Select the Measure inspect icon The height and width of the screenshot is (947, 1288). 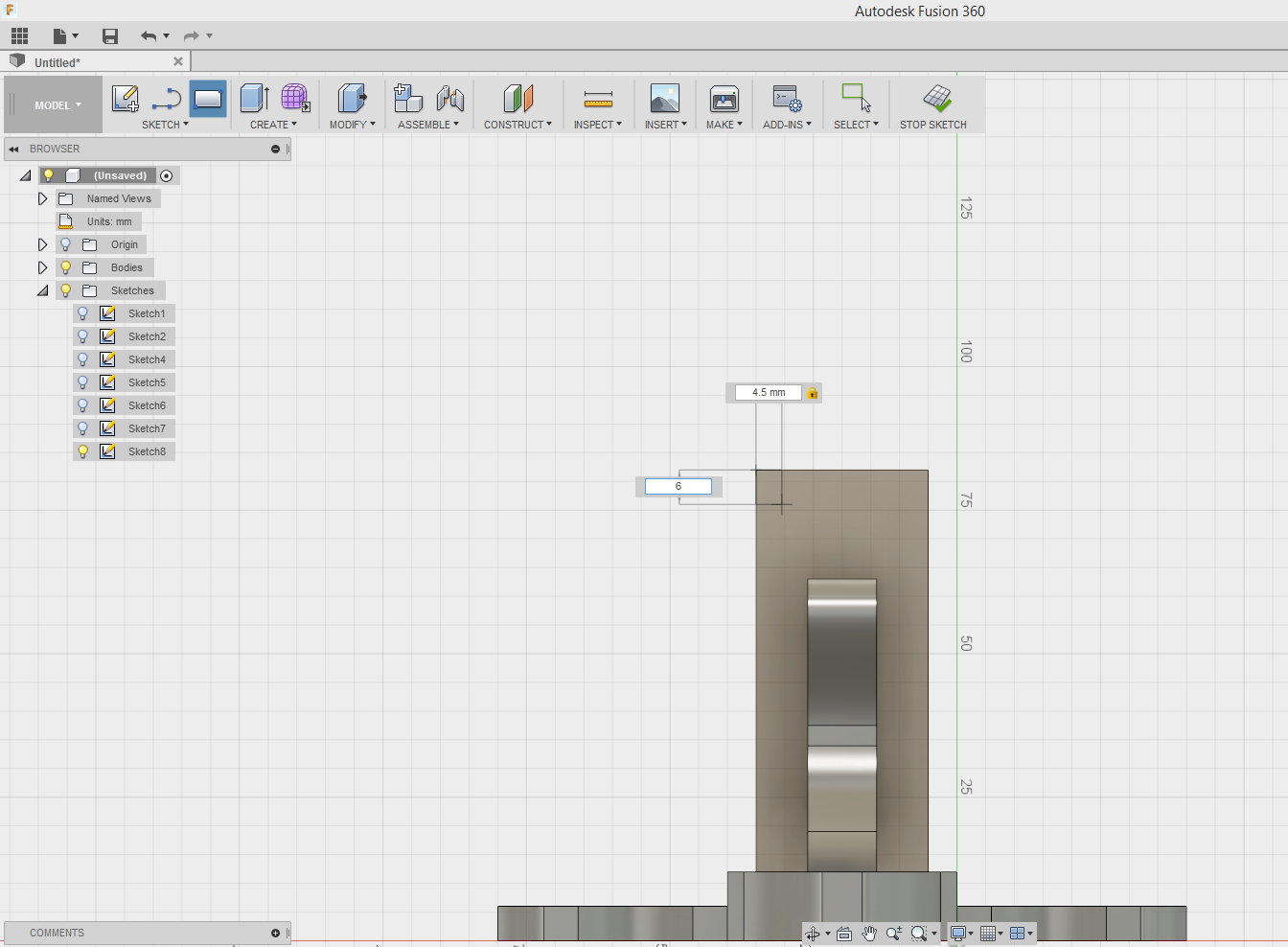click(x=598, y=99)
